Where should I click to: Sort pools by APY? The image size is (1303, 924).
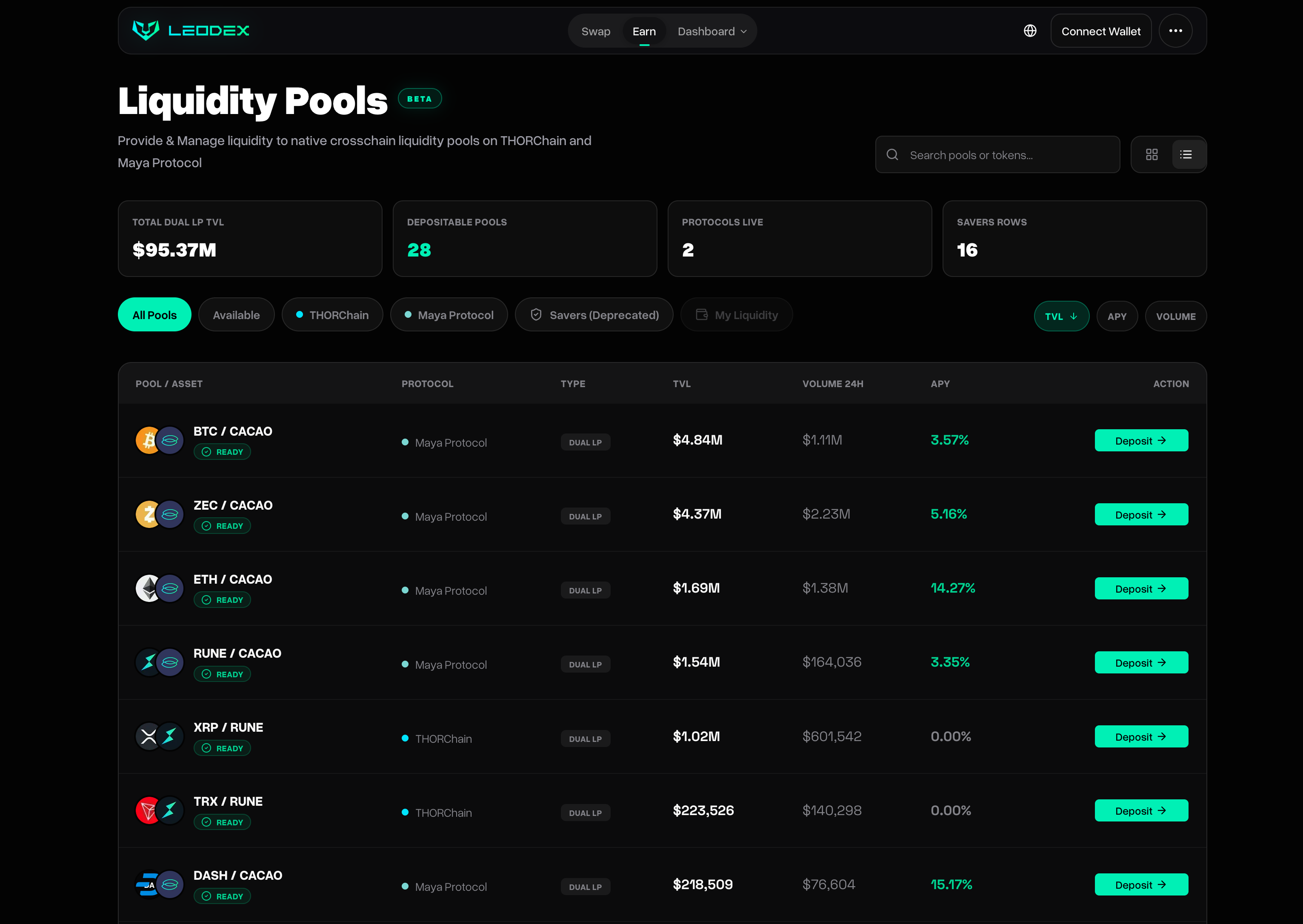coord(1117,317)
